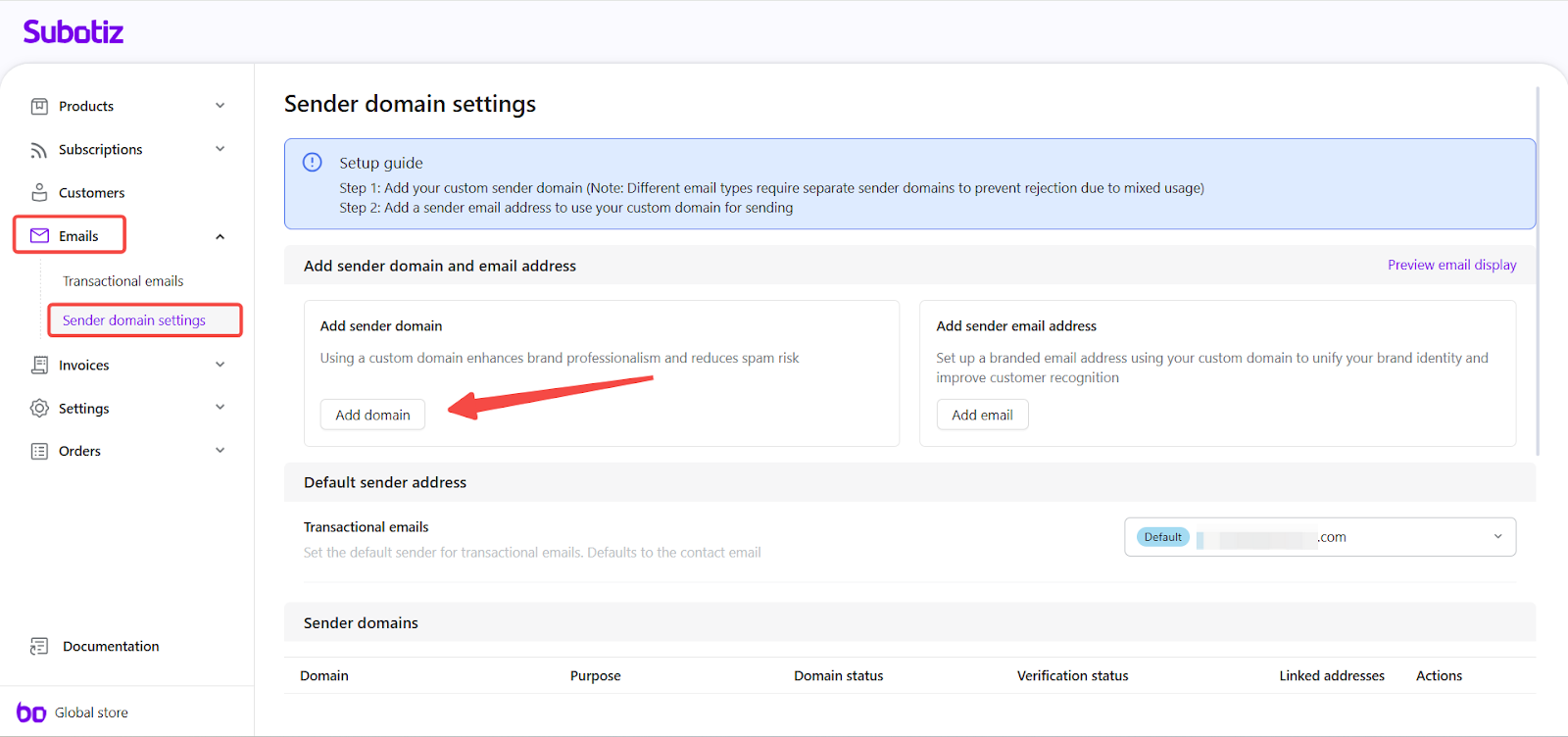This screenshot has width=1568, height=737.
Task: Click the Invoices receipt icon
Action: pos(39,365)
